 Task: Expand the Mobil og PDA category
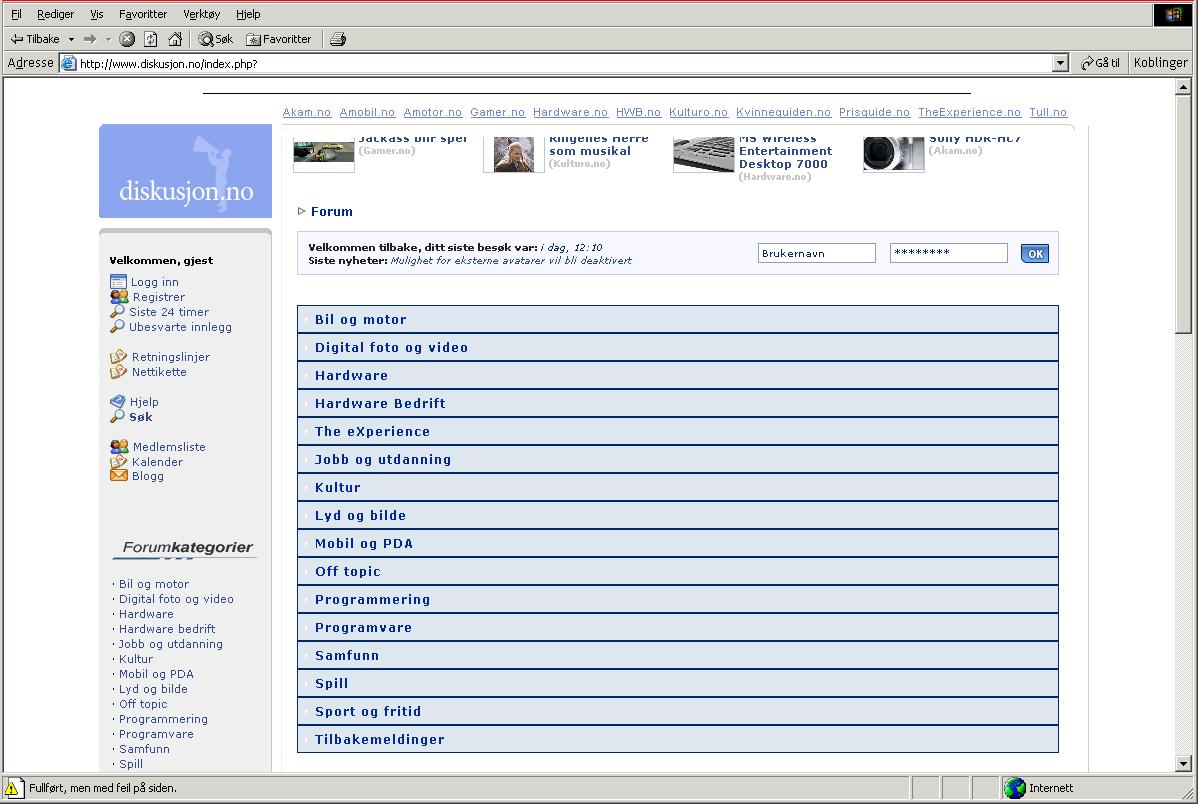pyautogui.click(x=677, y=544)
